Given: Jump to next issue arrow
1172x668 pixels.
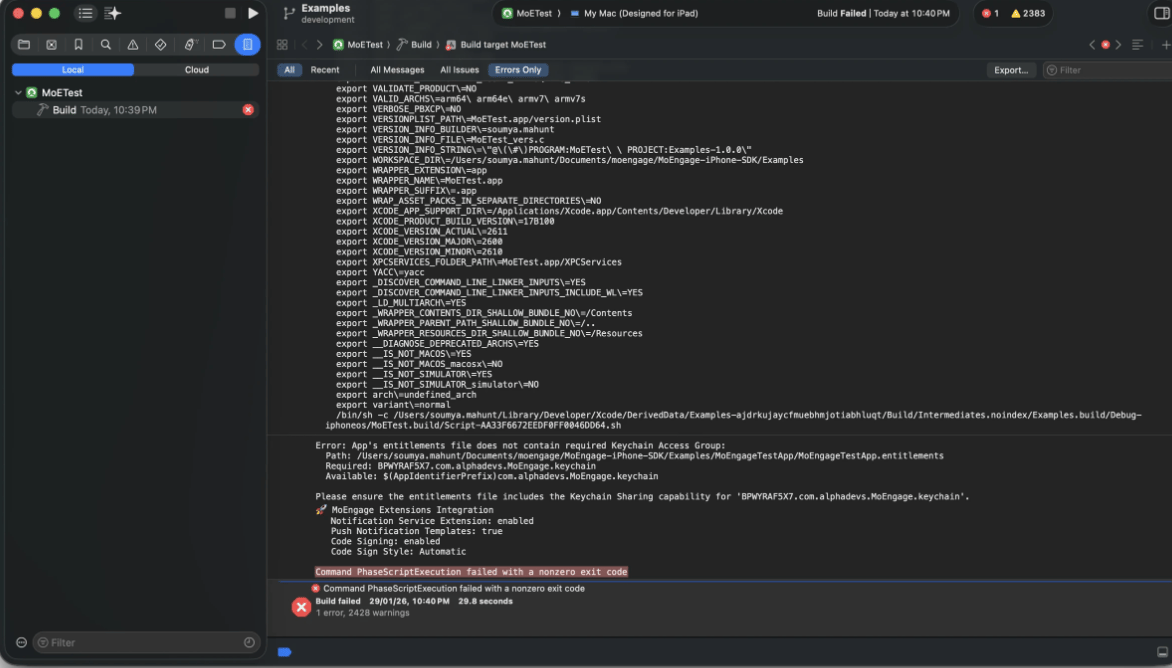Looking at the screenshot, I should 1118,45.
